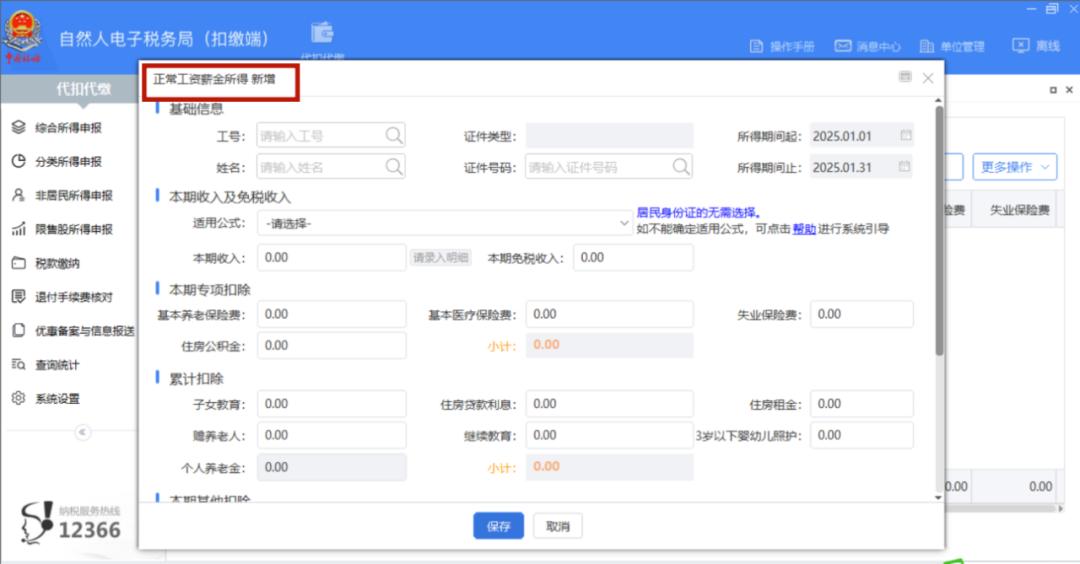
Task: Click the search icon in 工号 field
Action: click(x=394, y=136)
